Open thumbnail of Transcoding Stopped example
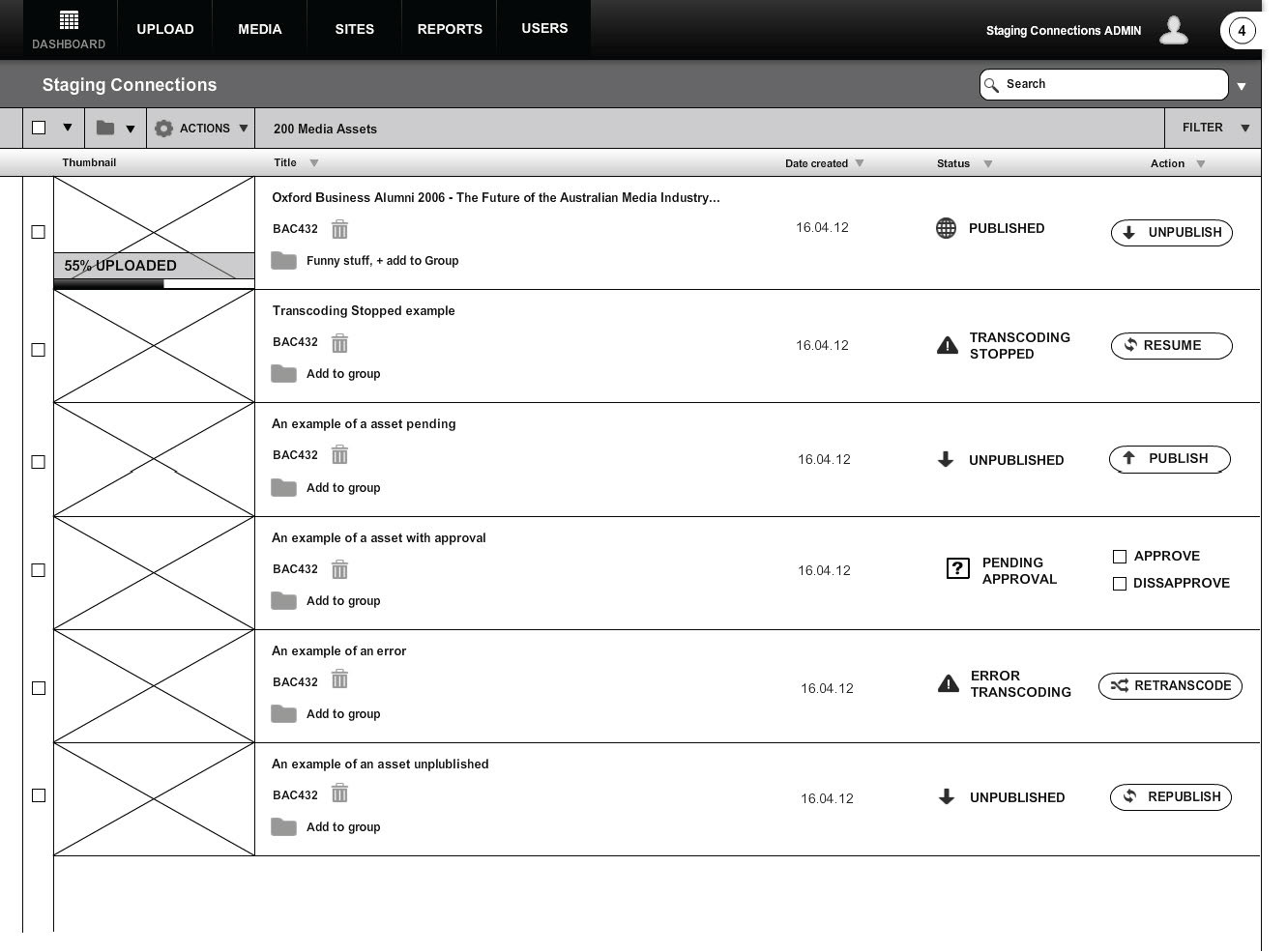This screenshot has height=952, width=1287. pyautogui.click(x=154, y=346)
